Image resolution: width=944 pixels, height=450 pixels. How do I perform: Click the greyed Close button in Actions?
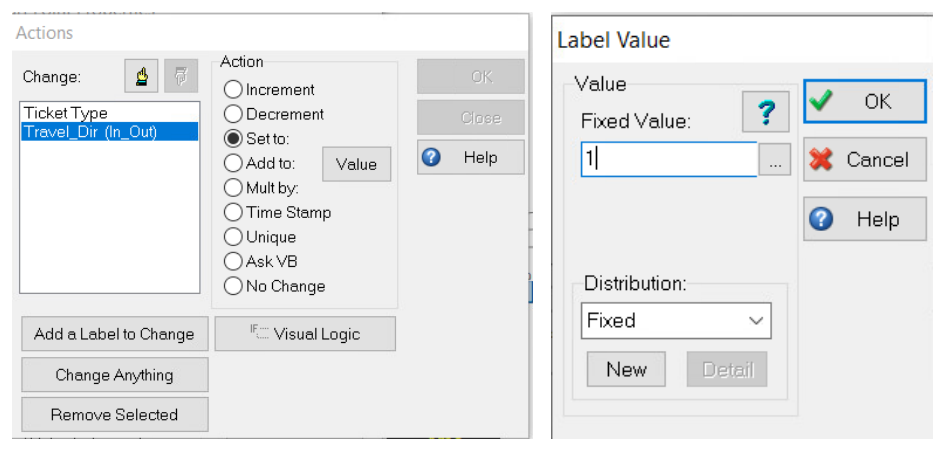pos(471,117)
